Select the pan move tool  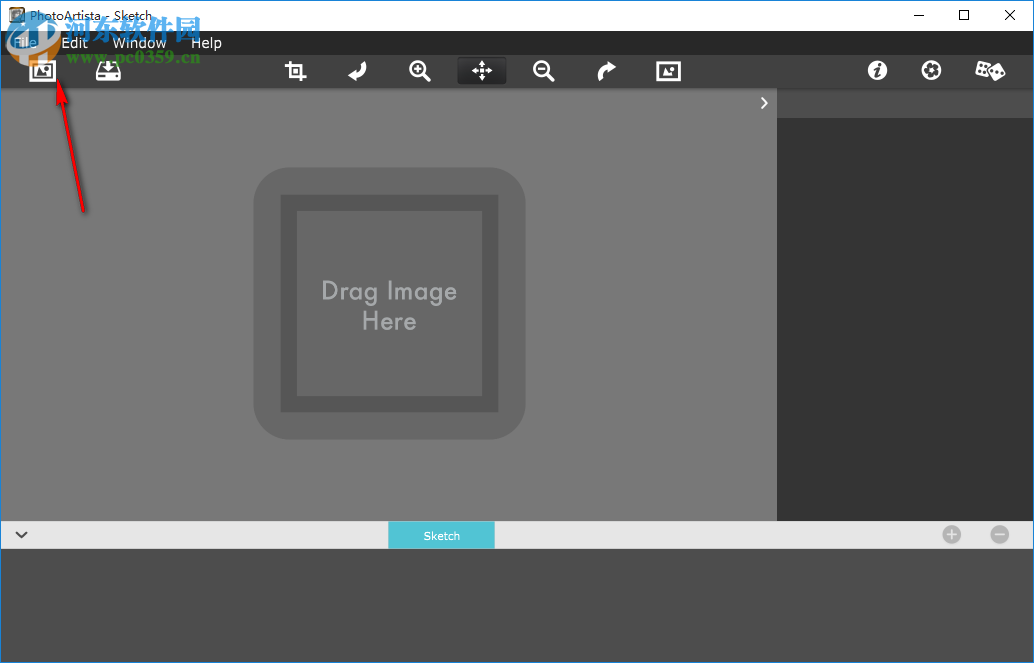point(482,71)
